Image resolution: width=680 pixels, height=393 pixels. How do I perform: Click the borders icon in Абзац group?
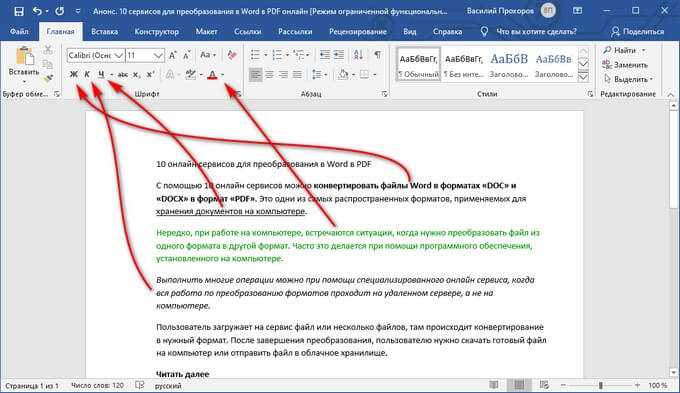[x=364, y=75]
